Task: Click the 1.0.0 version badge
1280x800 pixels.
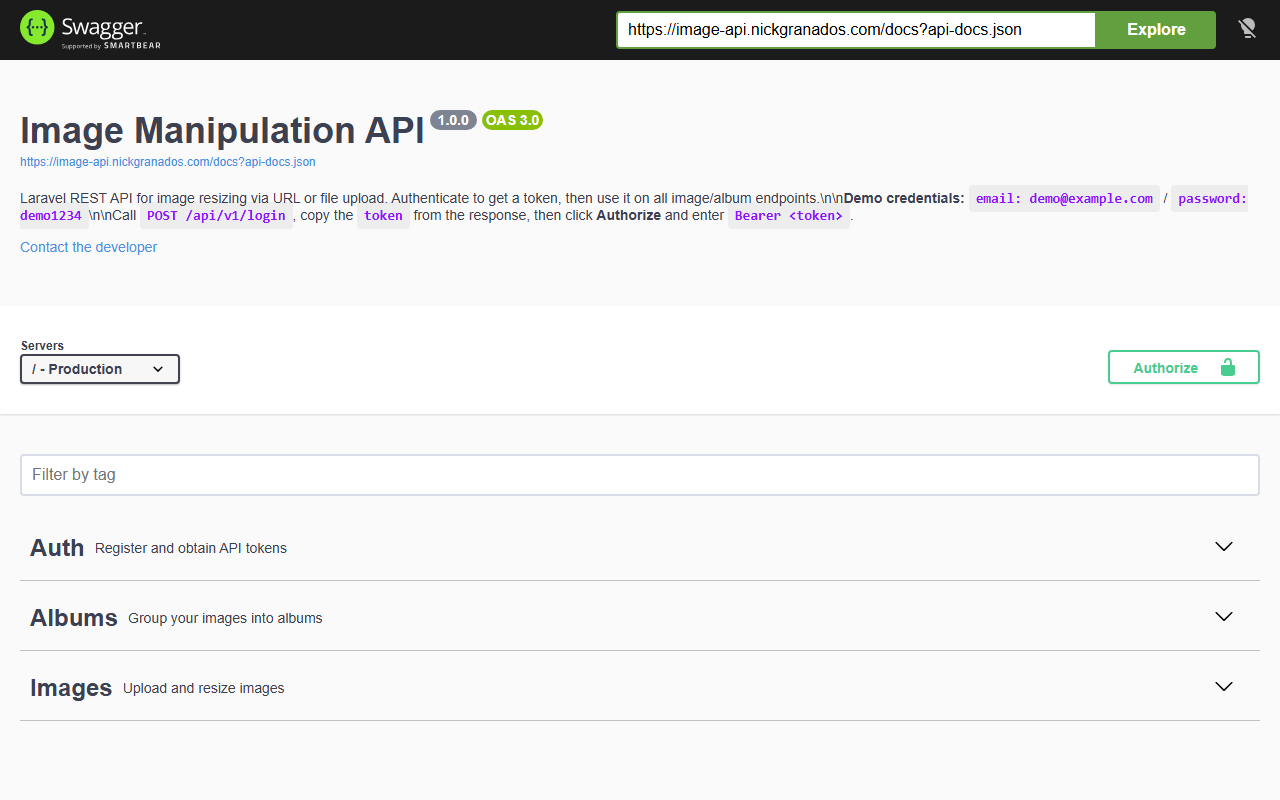Action: 453,120
